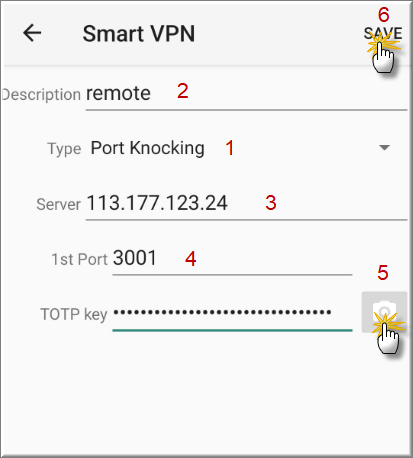Expand the Type list using the triangle arrow
The height and width of the screenshot is (458, 413).
pyautogui.click(x=384, y=147)
